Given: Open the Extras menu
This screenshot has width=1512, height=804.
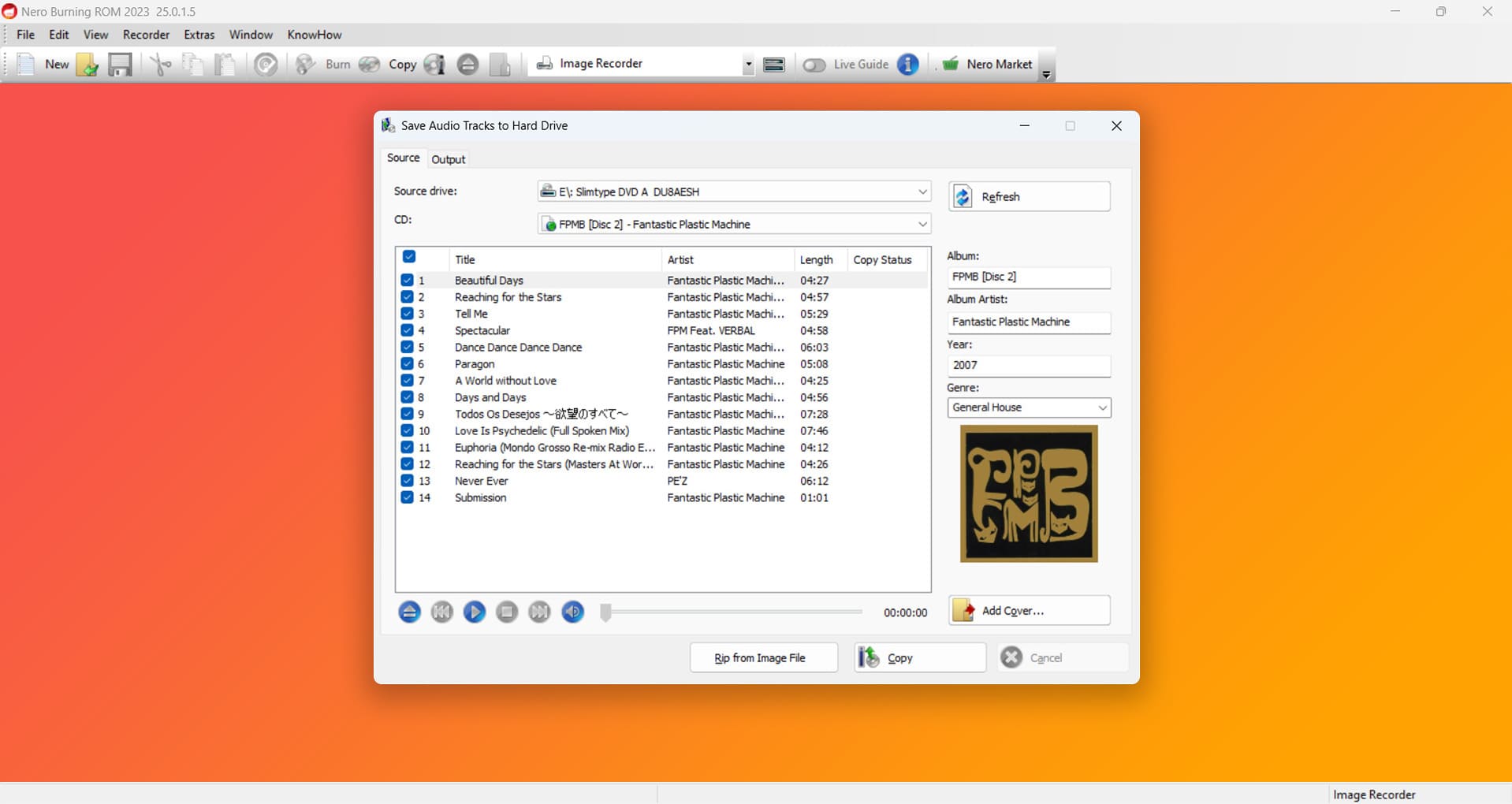Looking at the screenshot, I should (x=199, y=35).
